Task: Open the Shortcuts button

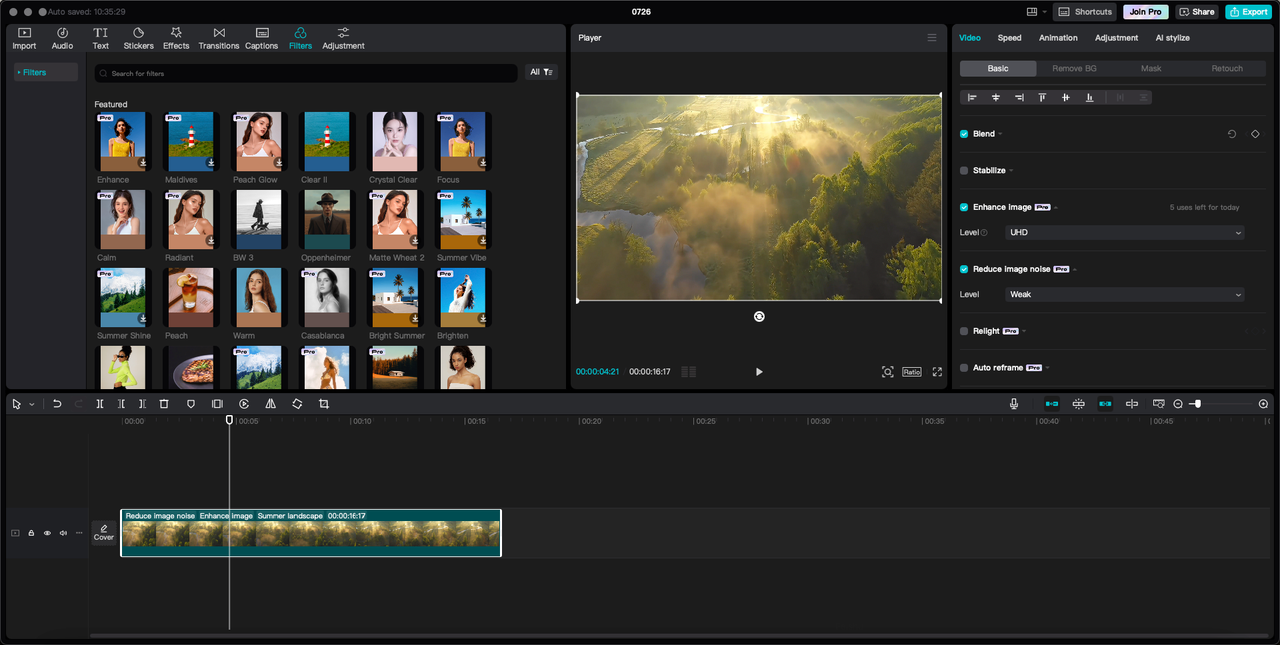Action: [x=1085, y=12]
